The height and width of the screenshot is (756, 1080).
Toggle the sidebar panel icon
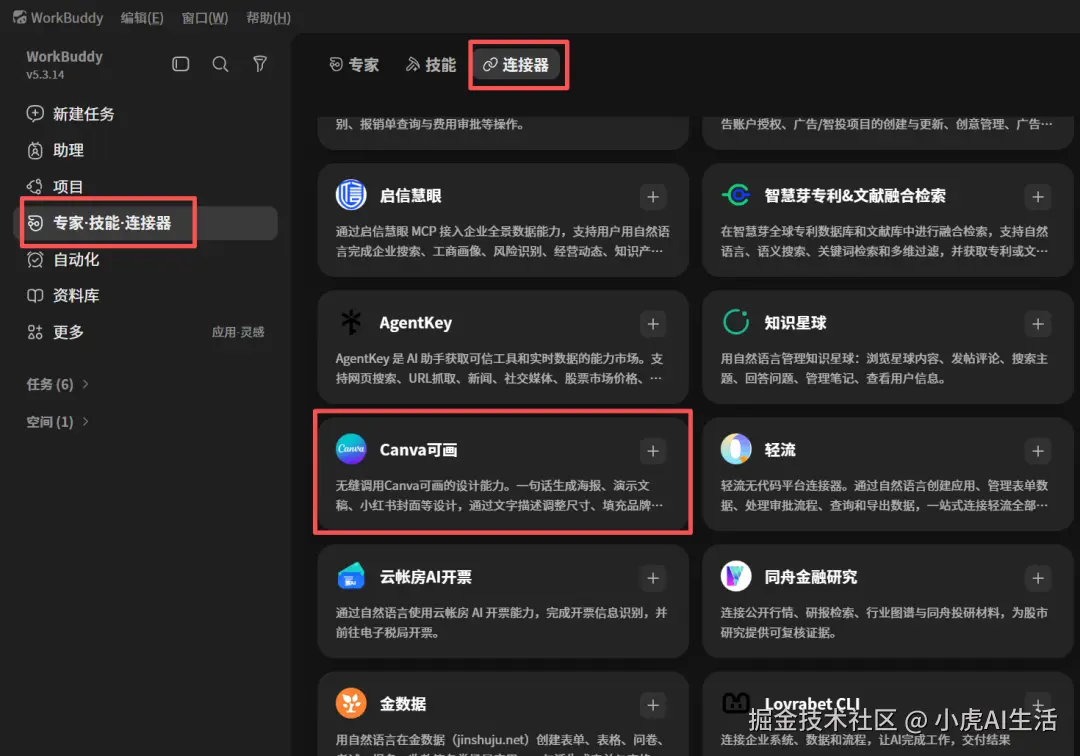click(x=180, y=64)
